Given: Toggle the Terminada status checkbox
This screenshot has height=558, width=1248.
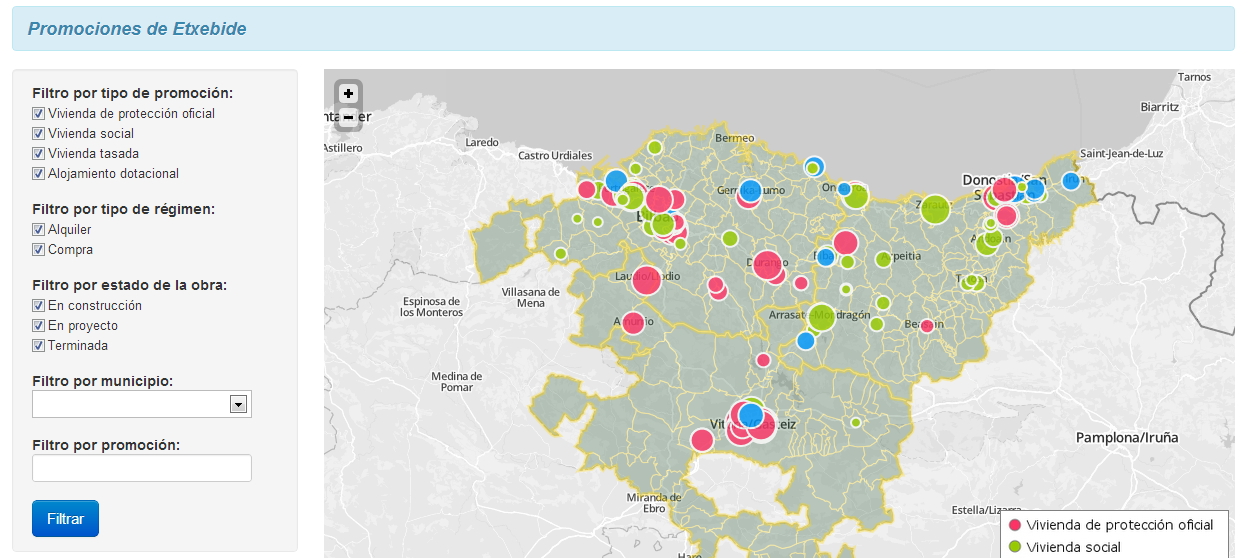Looking at the screenshot, I should [39, 346].
